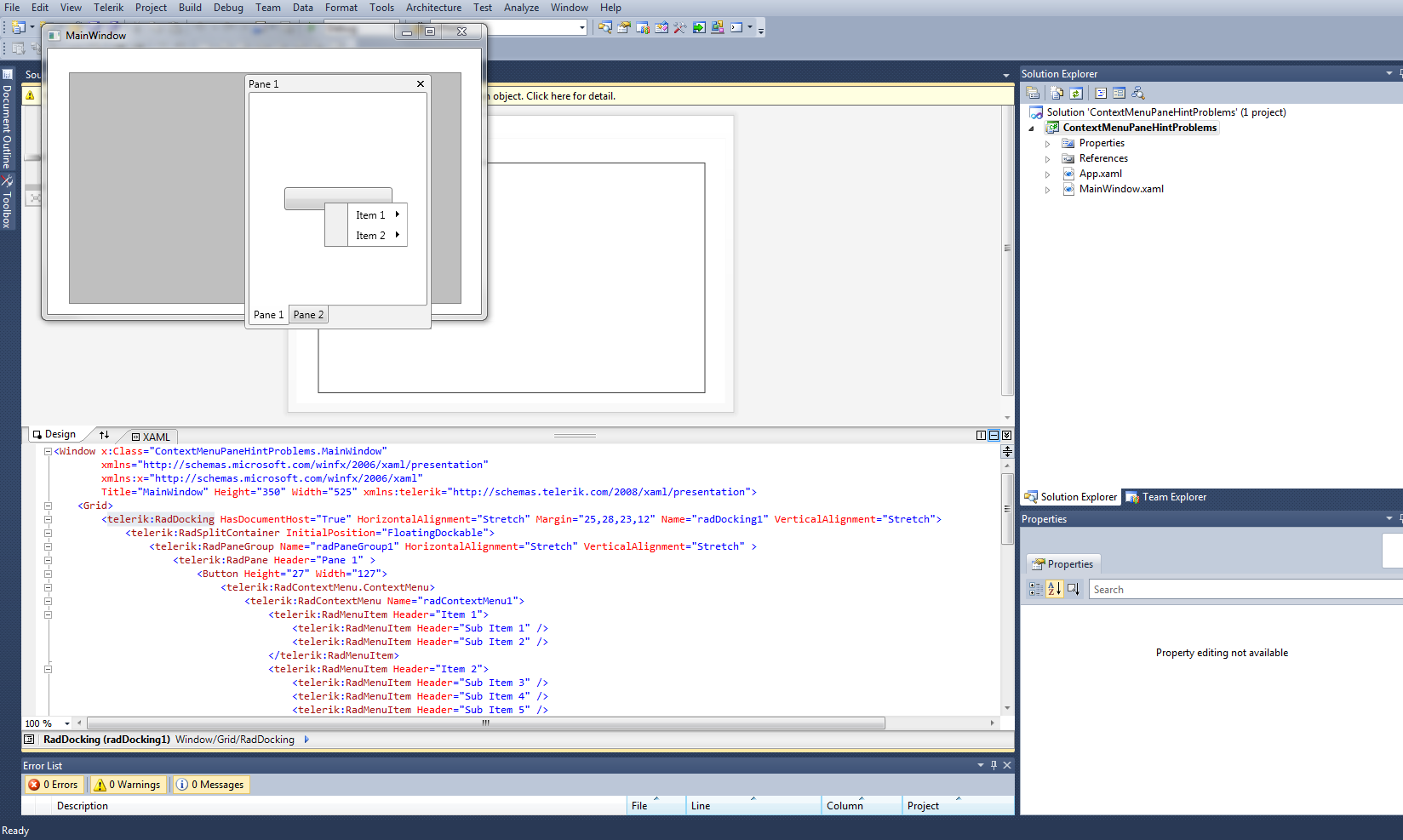
Task: Click the Categorized view icon in Properties
Action: [1035, 589]
